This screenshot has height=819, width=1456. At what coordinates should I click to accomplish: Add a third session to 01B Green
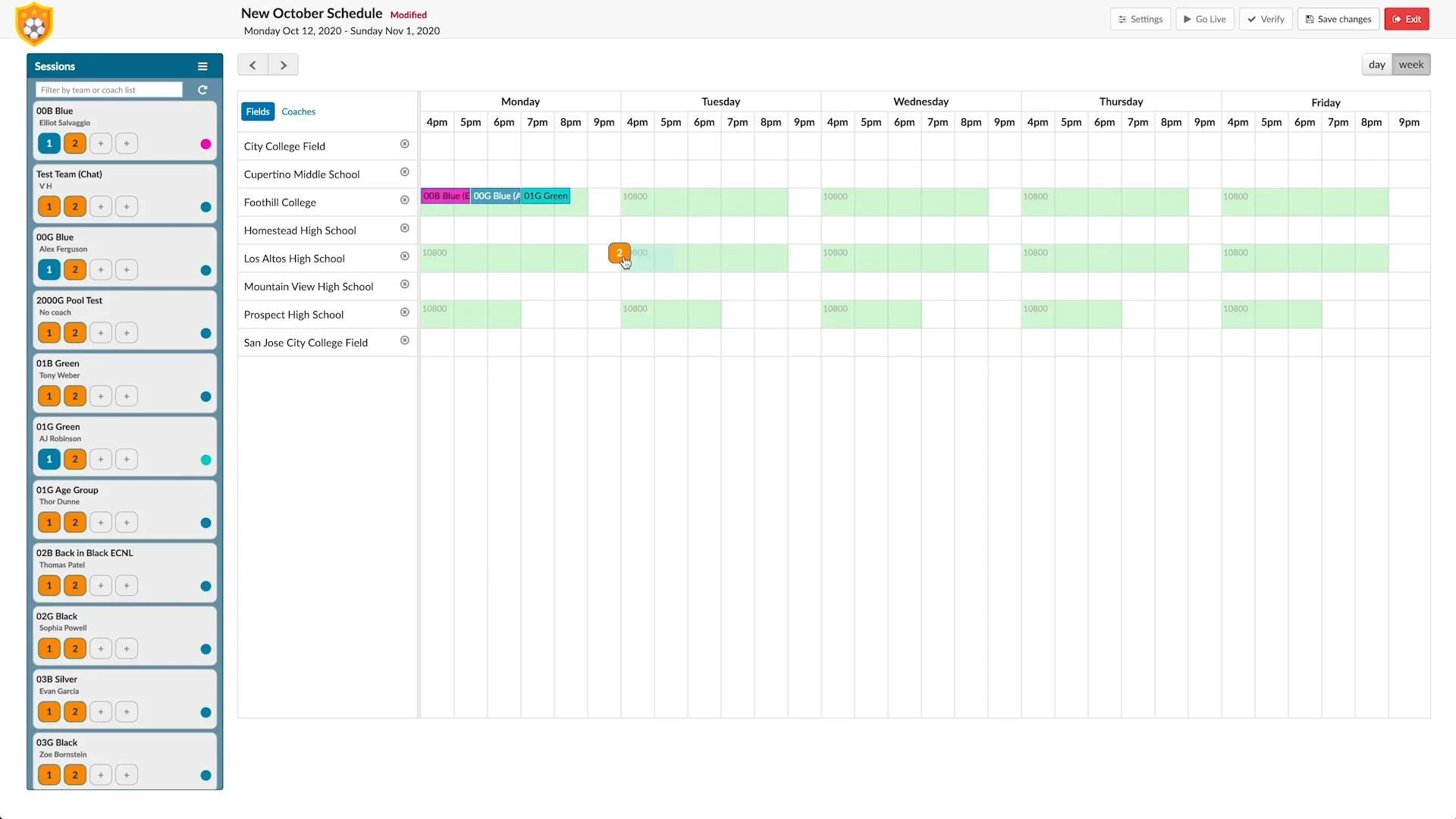101,396
